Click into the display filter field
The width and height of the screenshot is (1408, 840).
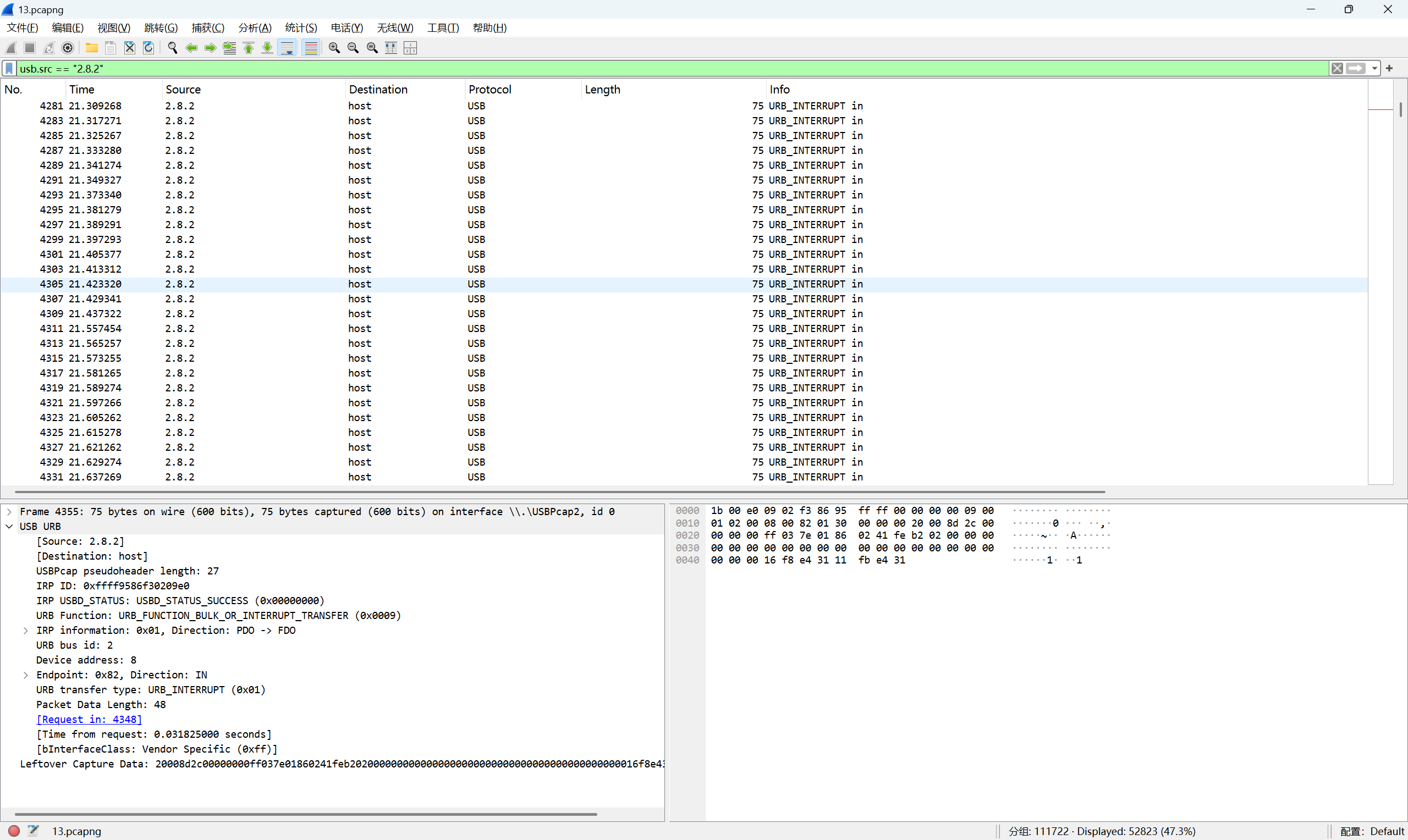click(673, 69)
